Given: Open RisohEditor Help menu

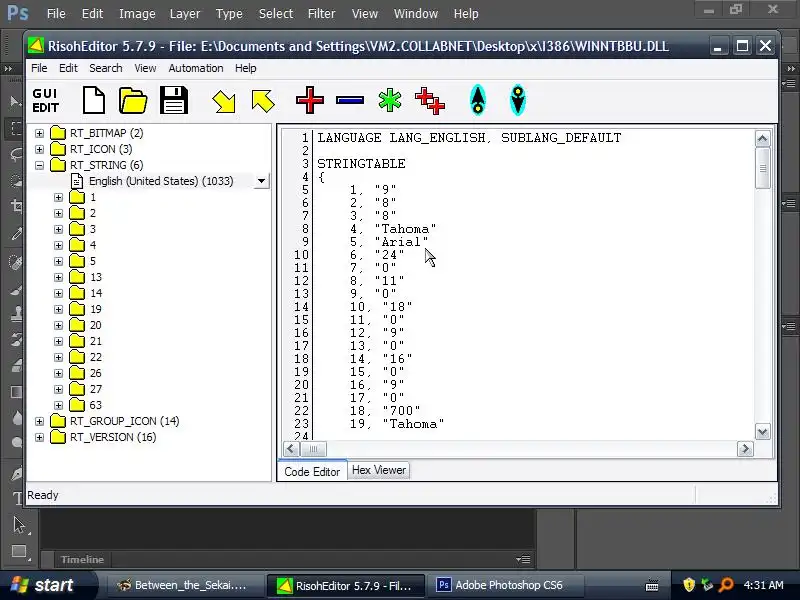Looking at the screenshot, I should (245, 68).
